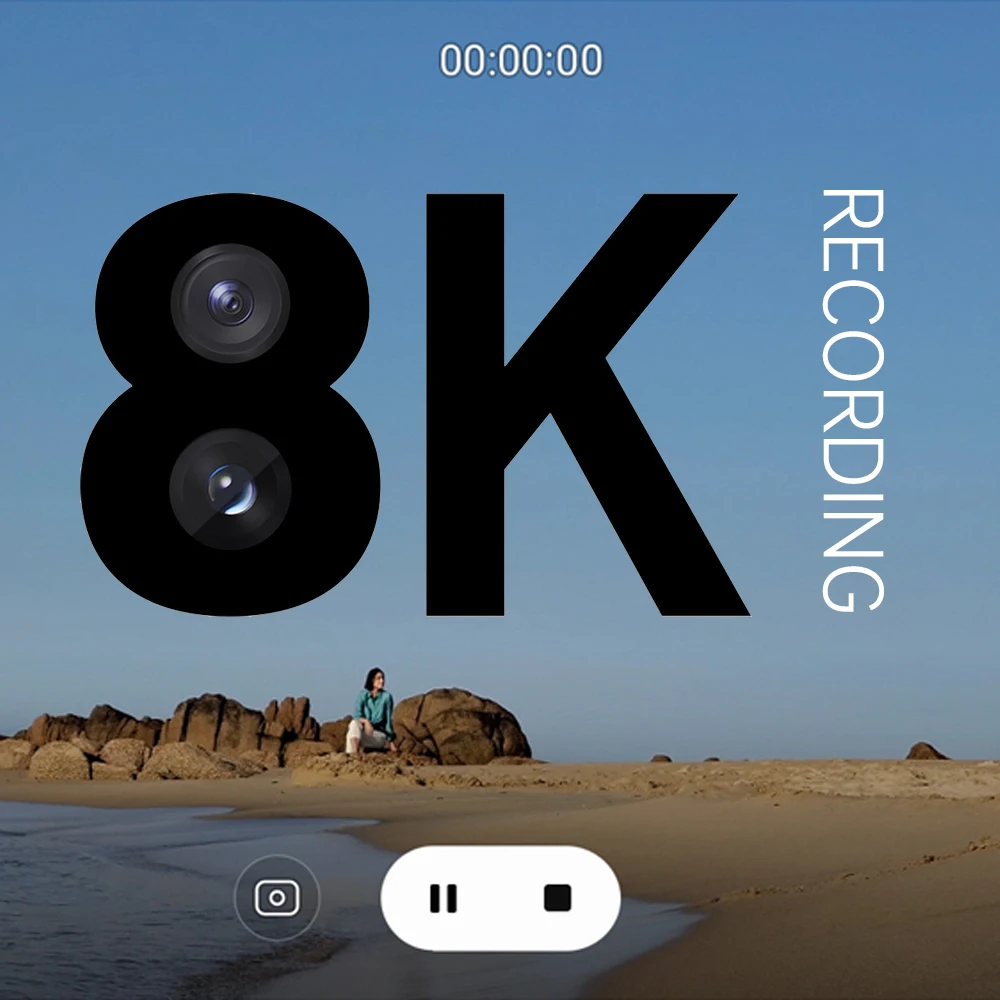Click the vertical RECORDING text

853,400
